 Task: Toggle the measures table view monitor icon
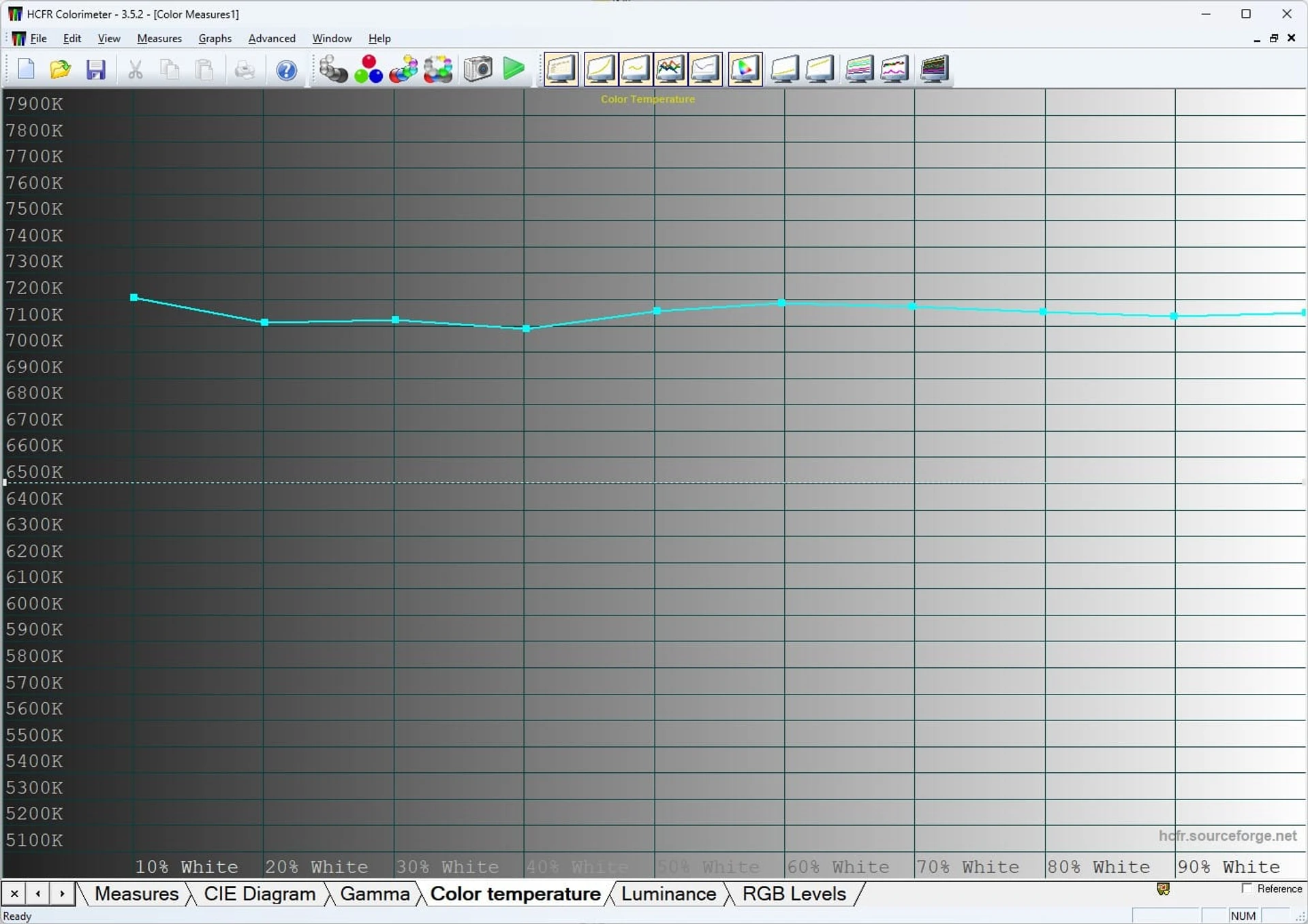[x=561, y=69]
